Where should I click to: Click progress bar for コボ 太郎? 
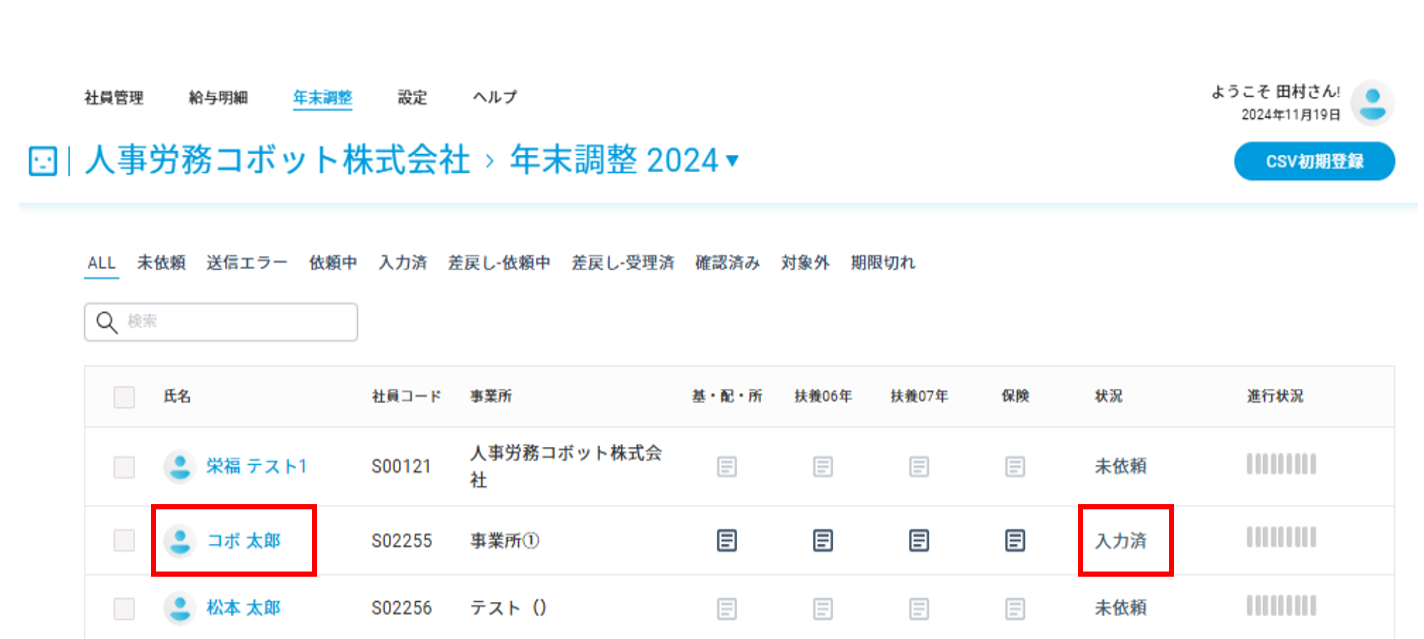click(1281, 538)
